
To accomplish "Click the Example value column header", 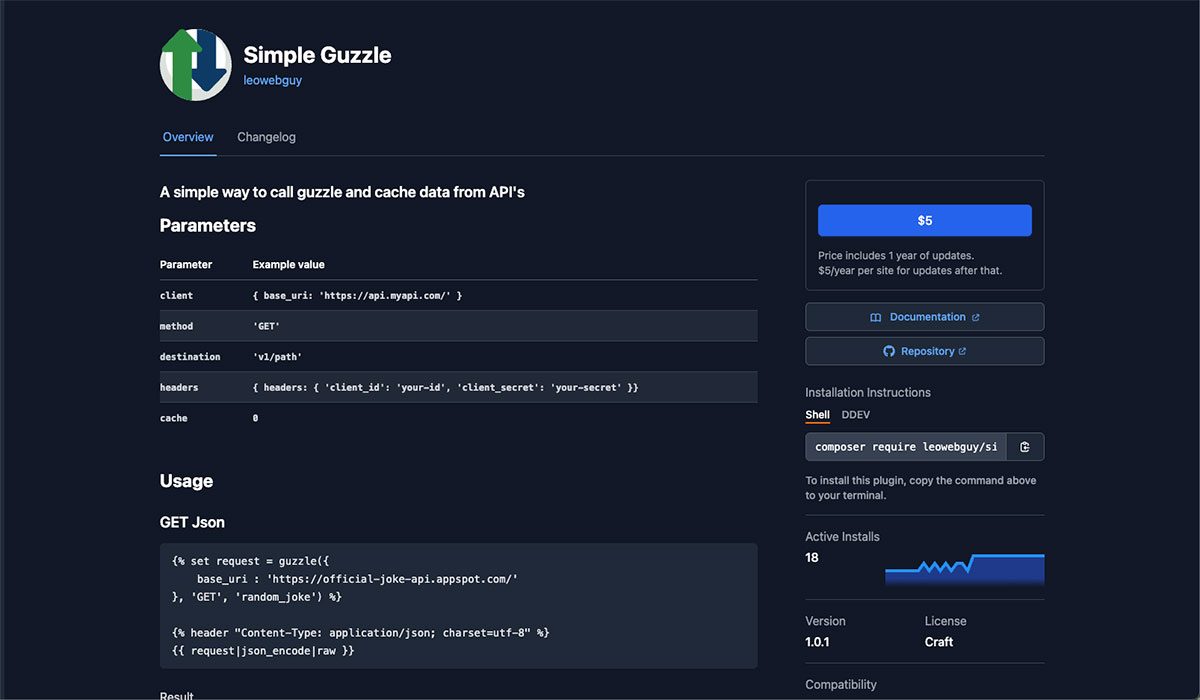I will tap(288, 265).
